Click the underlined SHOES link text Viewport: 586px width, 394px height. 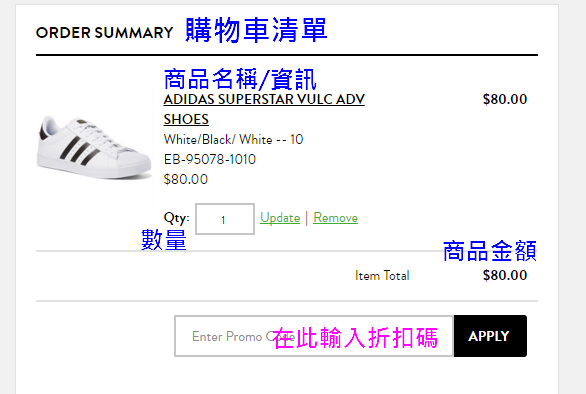pos(186,119)
